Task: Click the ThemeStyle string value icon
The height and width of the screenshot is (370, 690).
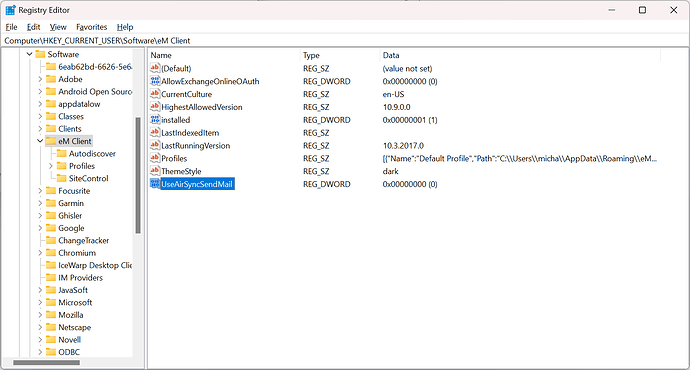Action: pos(155,171)
